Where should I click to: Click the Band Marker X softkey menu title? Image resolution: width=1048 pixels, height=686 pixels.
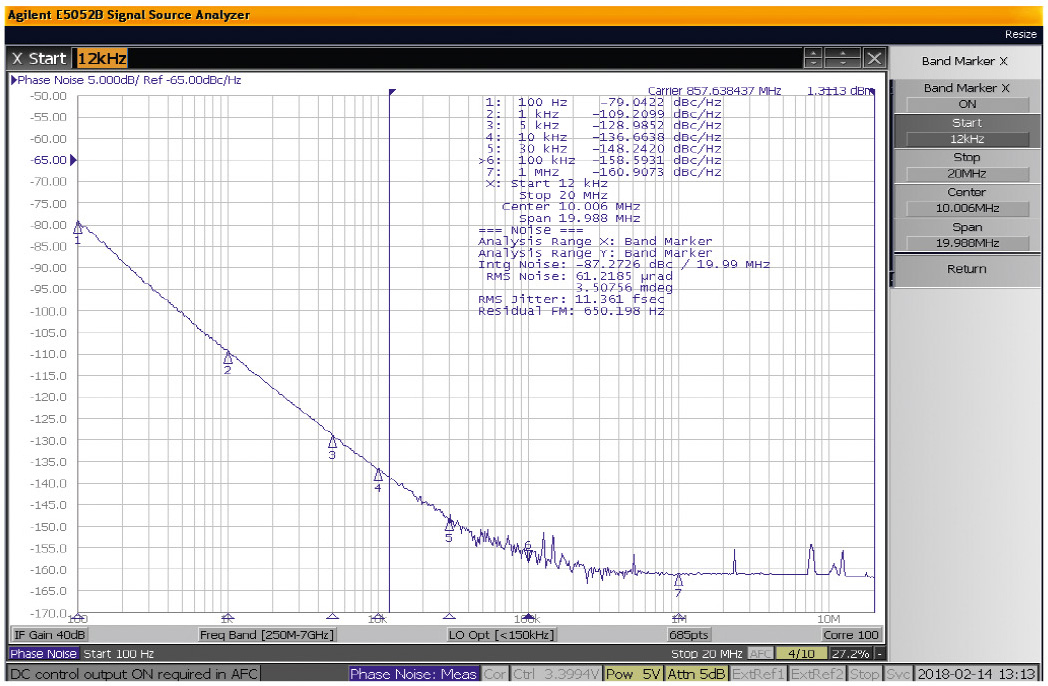964,61
